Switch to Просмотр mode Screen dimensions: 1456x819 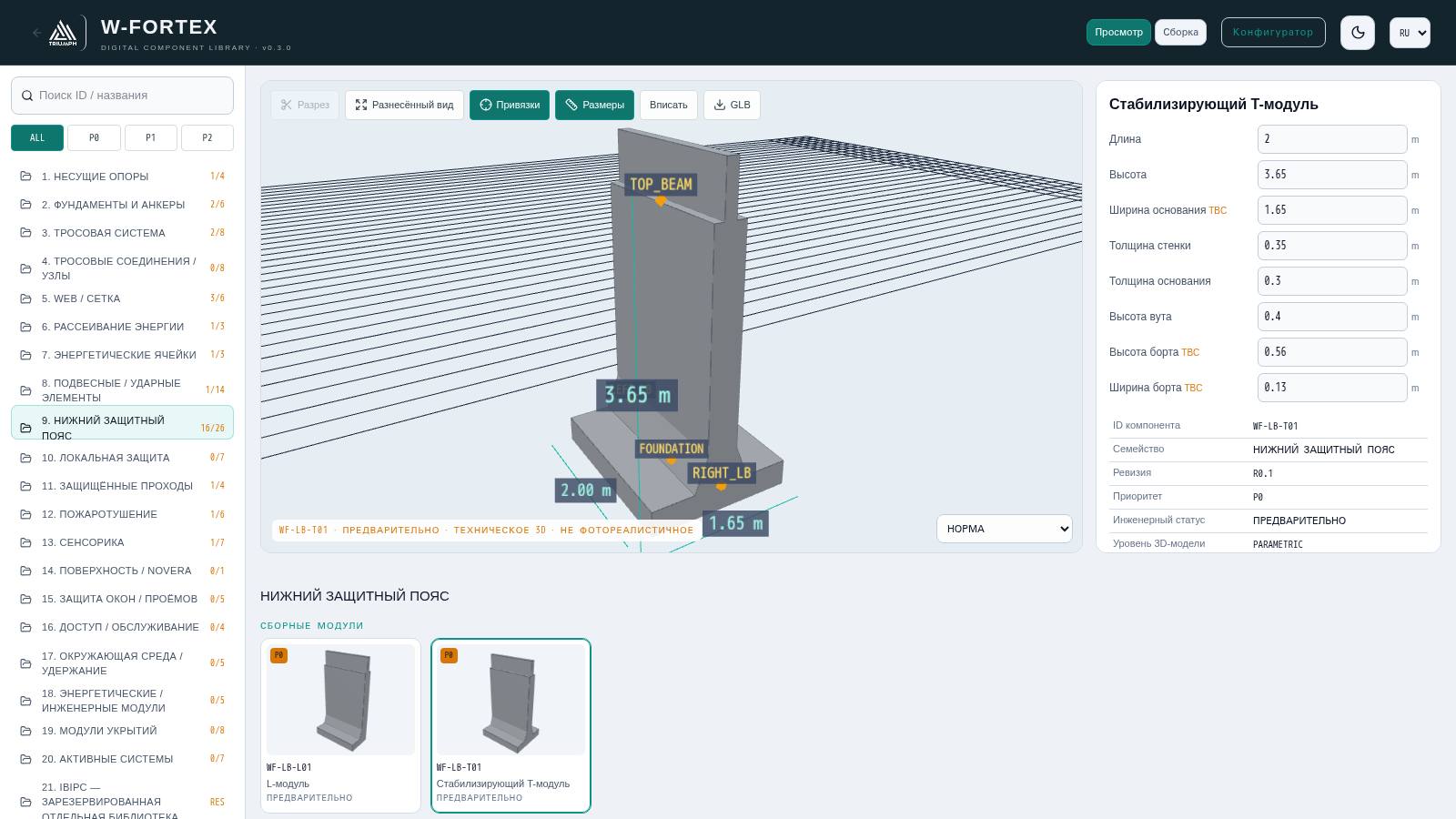click(x=1118, y=32)
